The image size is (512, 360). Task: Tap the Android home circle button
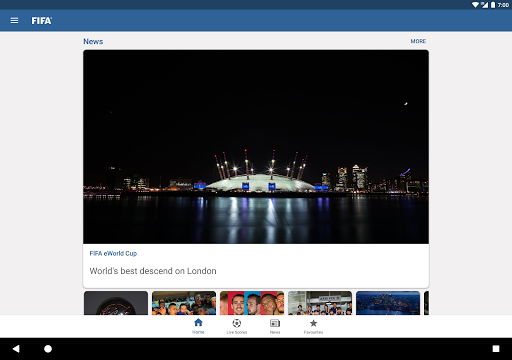pos(48,349)
